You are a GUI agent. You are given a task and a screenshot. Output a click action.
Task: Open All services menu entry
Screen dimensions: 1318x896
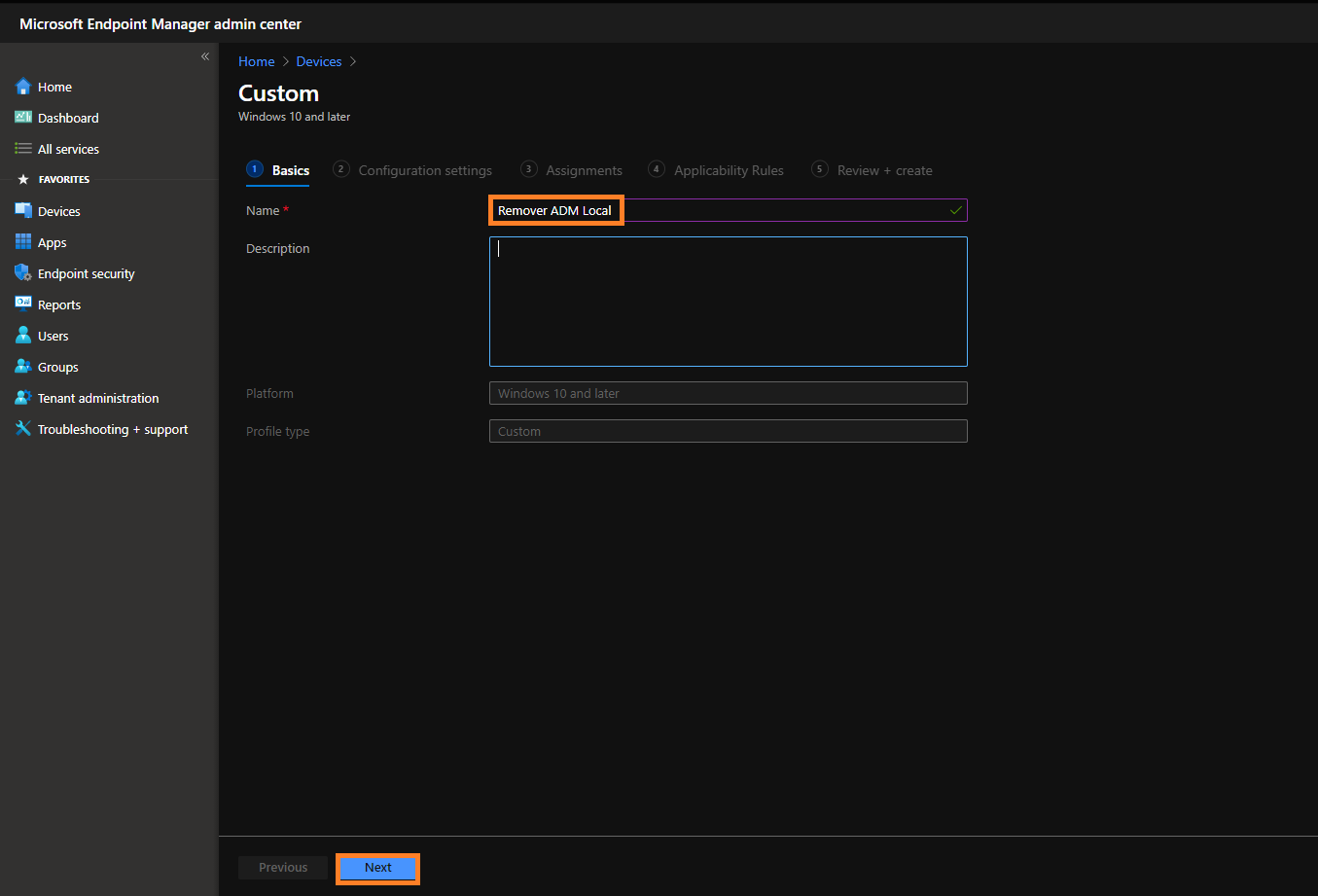pos(68,149)
